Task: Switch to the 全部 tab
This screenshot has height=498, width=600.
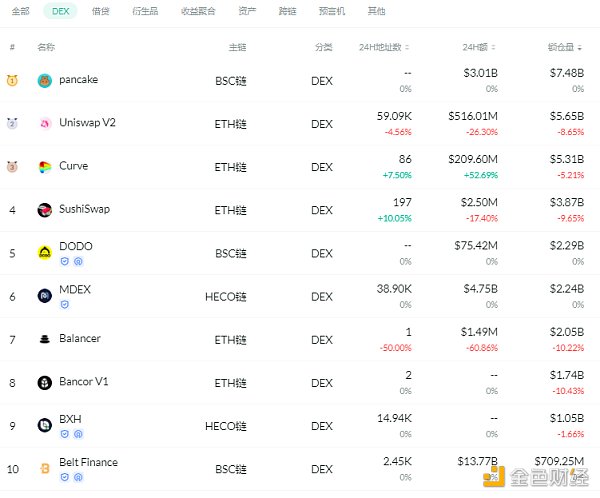Action: (21, 12)
